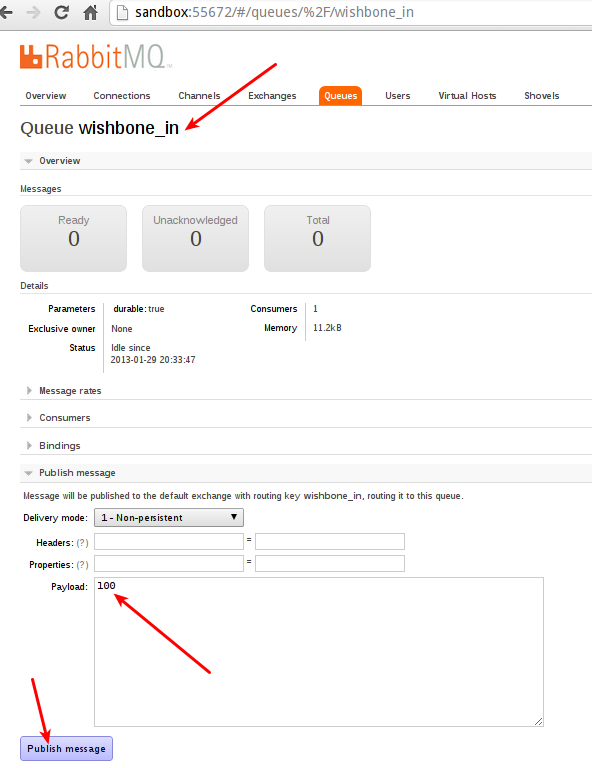592x768 pixels.
Task: Open the Connections tab
Action: click(x=122, y=96)
